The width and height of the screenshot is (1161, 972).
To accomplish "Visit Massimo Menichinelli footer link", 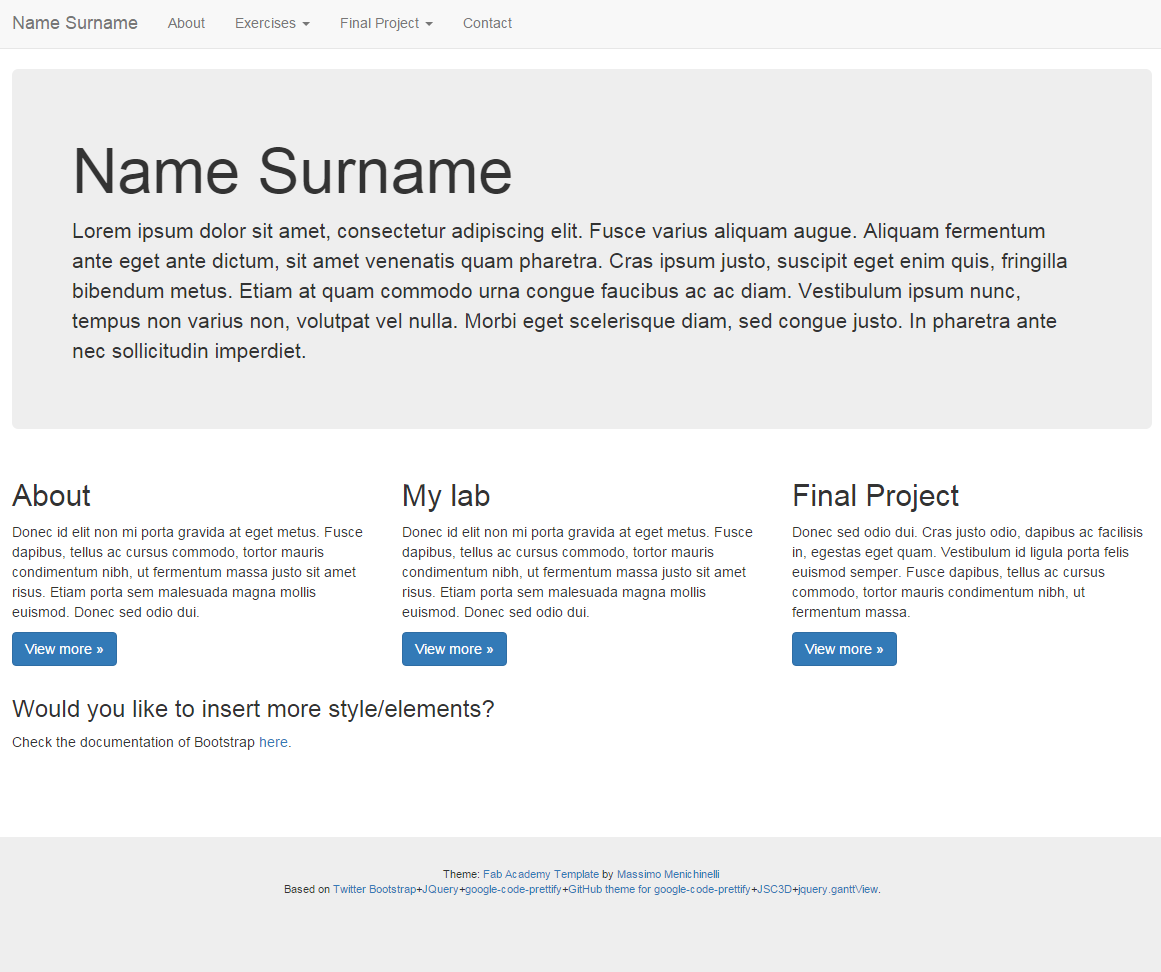I will pyautogui.click(x=668, y=874).
